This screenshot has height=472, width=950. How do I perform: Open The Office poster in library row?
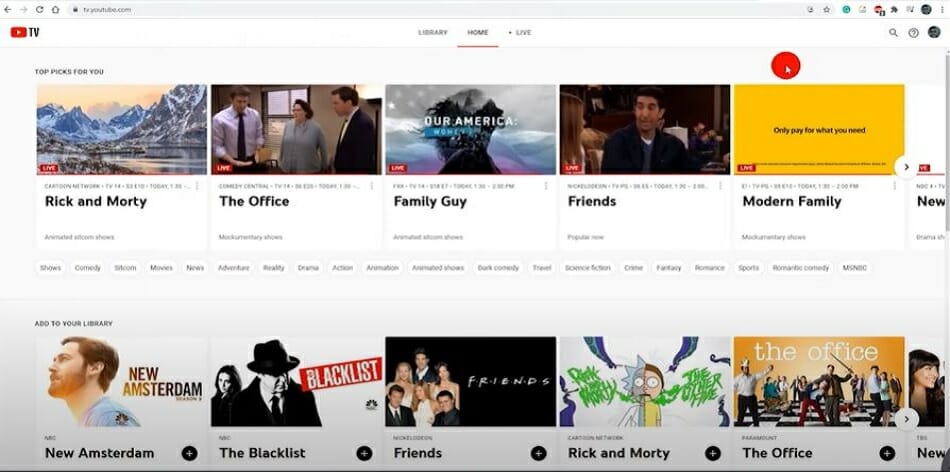click(x=819, y=382)
